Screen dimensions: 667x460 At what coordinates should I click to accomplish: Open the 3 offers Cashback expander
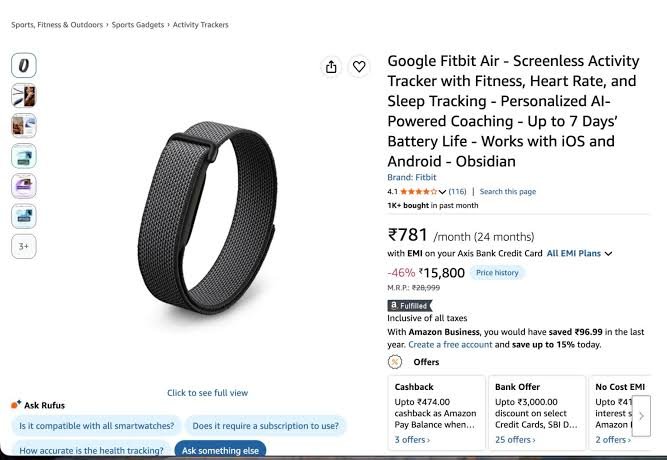tap(412, 440)
